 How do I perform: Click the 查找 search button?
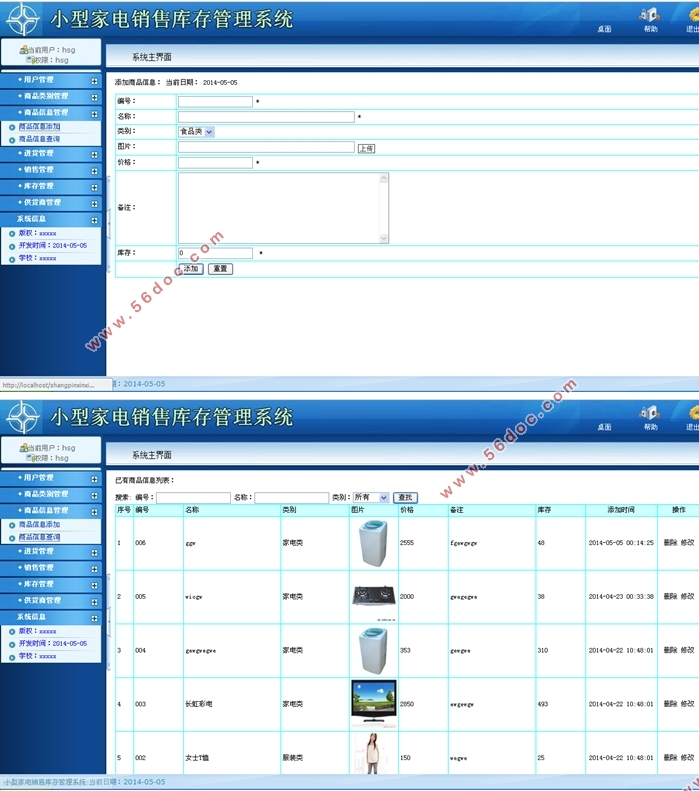405,497
